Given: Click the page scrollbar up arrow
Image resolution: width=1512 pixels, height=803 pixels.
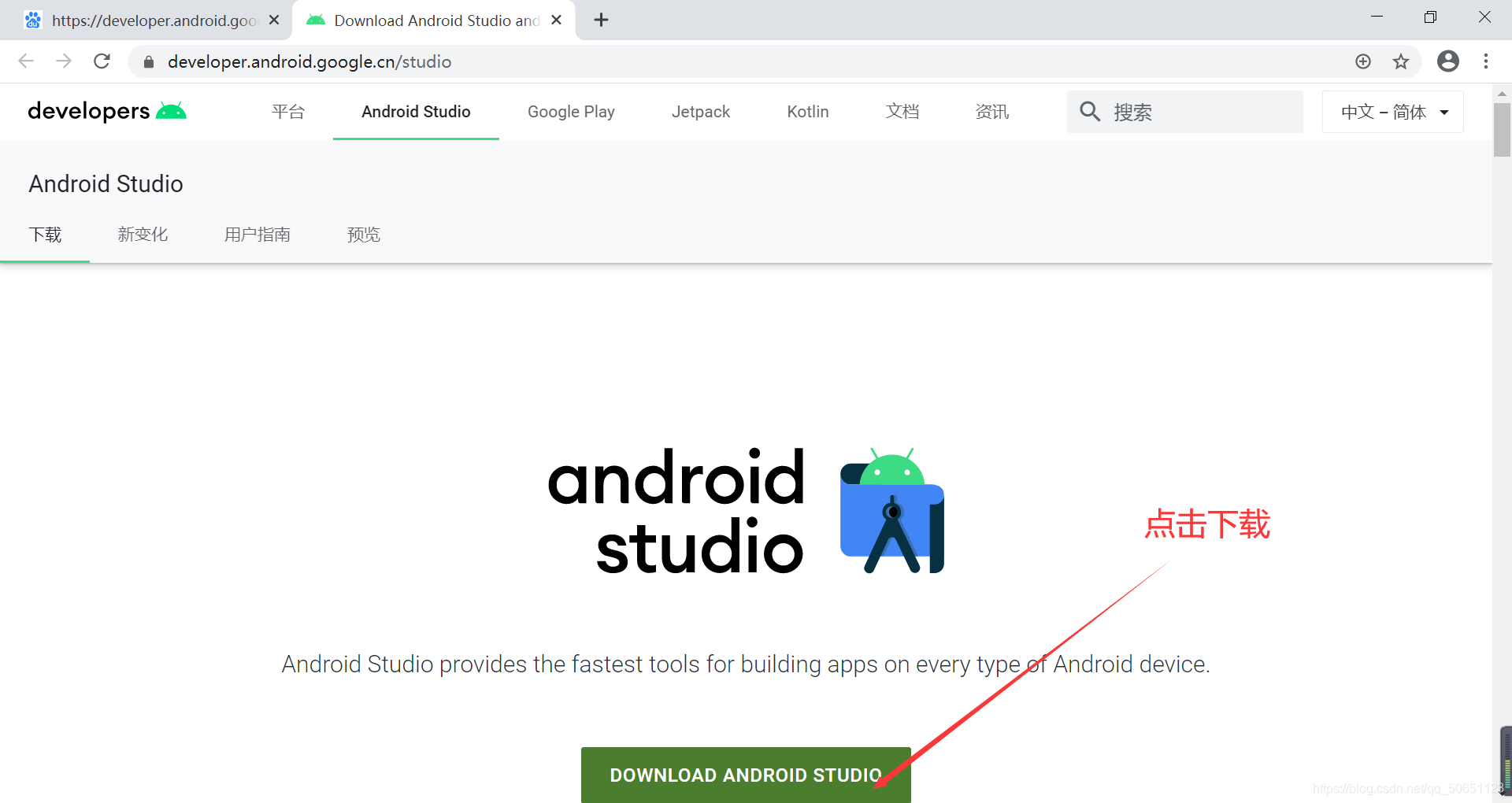Looking at the screenshot, I should click(x=1502, y=94).
